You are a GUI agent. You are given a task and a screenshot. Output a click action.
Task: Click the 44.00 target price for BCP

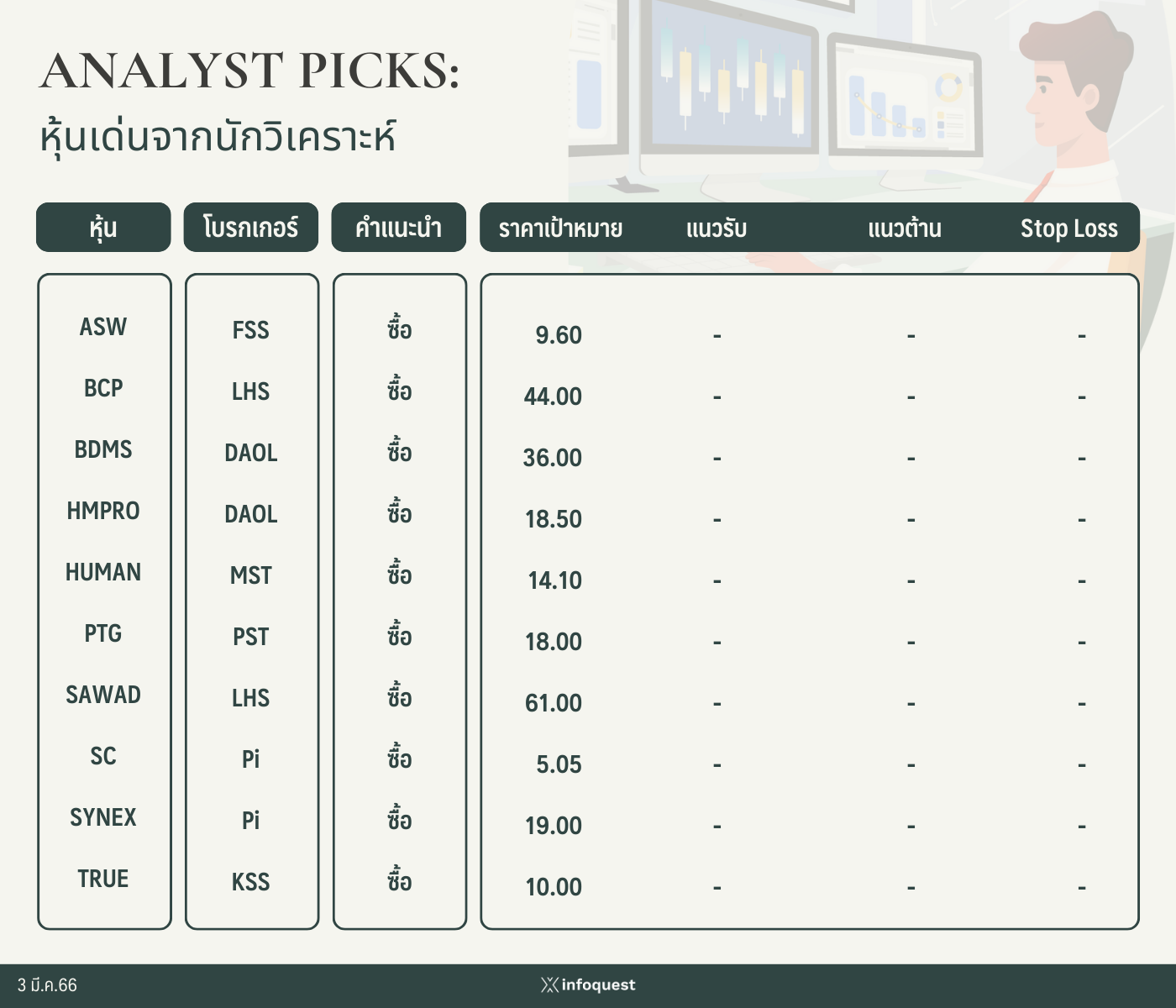[553, 396]
